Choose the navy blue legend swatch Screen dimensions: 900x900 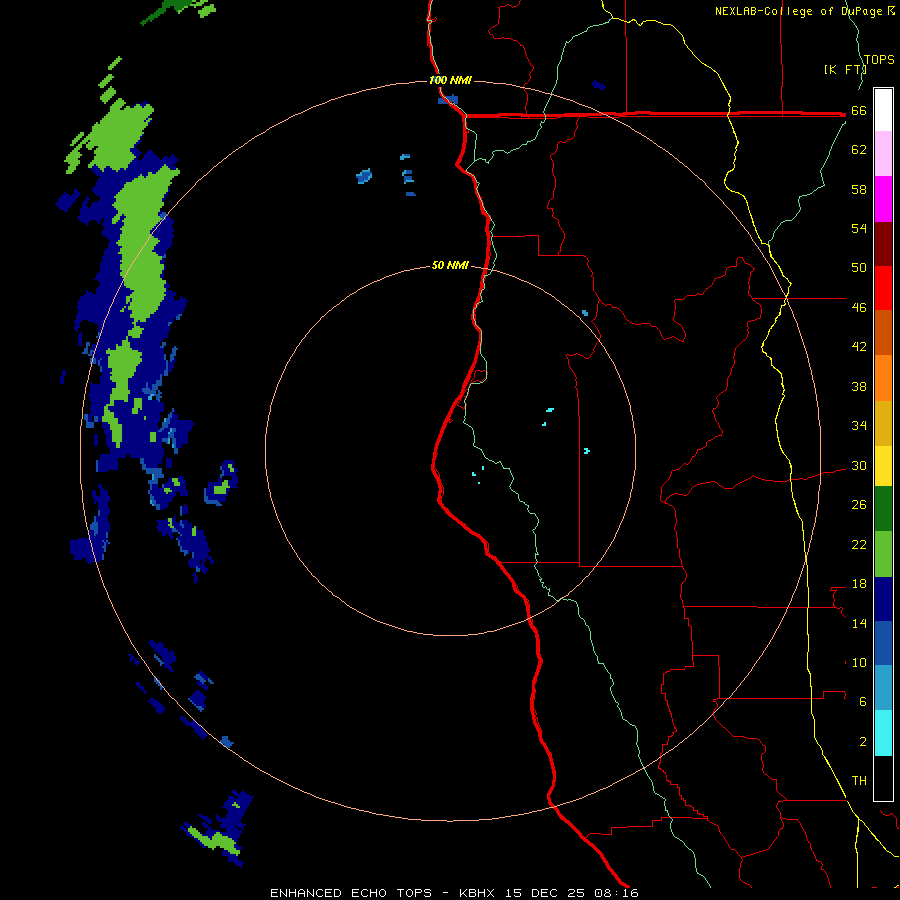click(x=883, y=599)
